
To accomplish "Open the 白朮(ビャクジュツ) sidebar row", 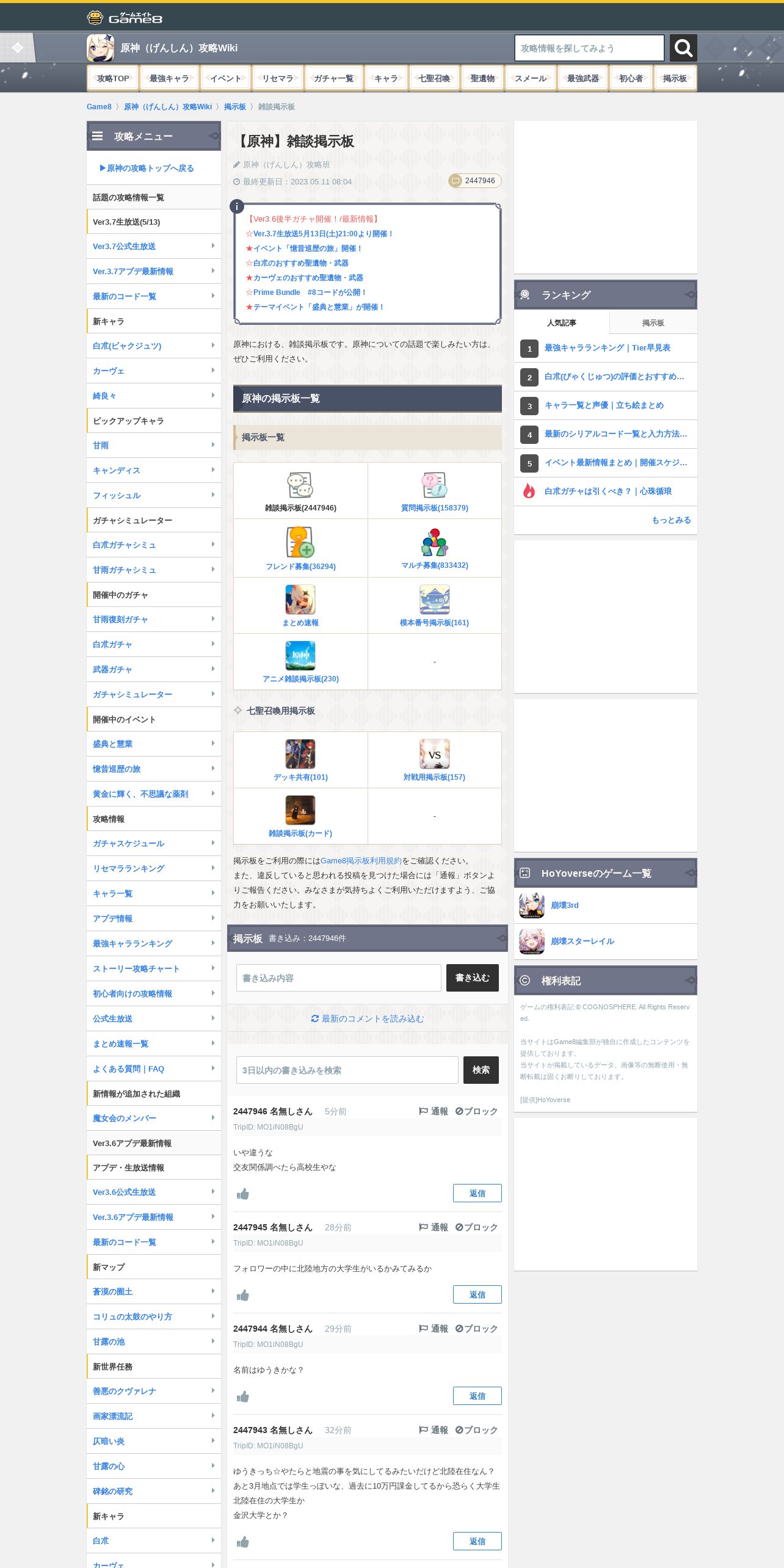I will coord(154,346).
